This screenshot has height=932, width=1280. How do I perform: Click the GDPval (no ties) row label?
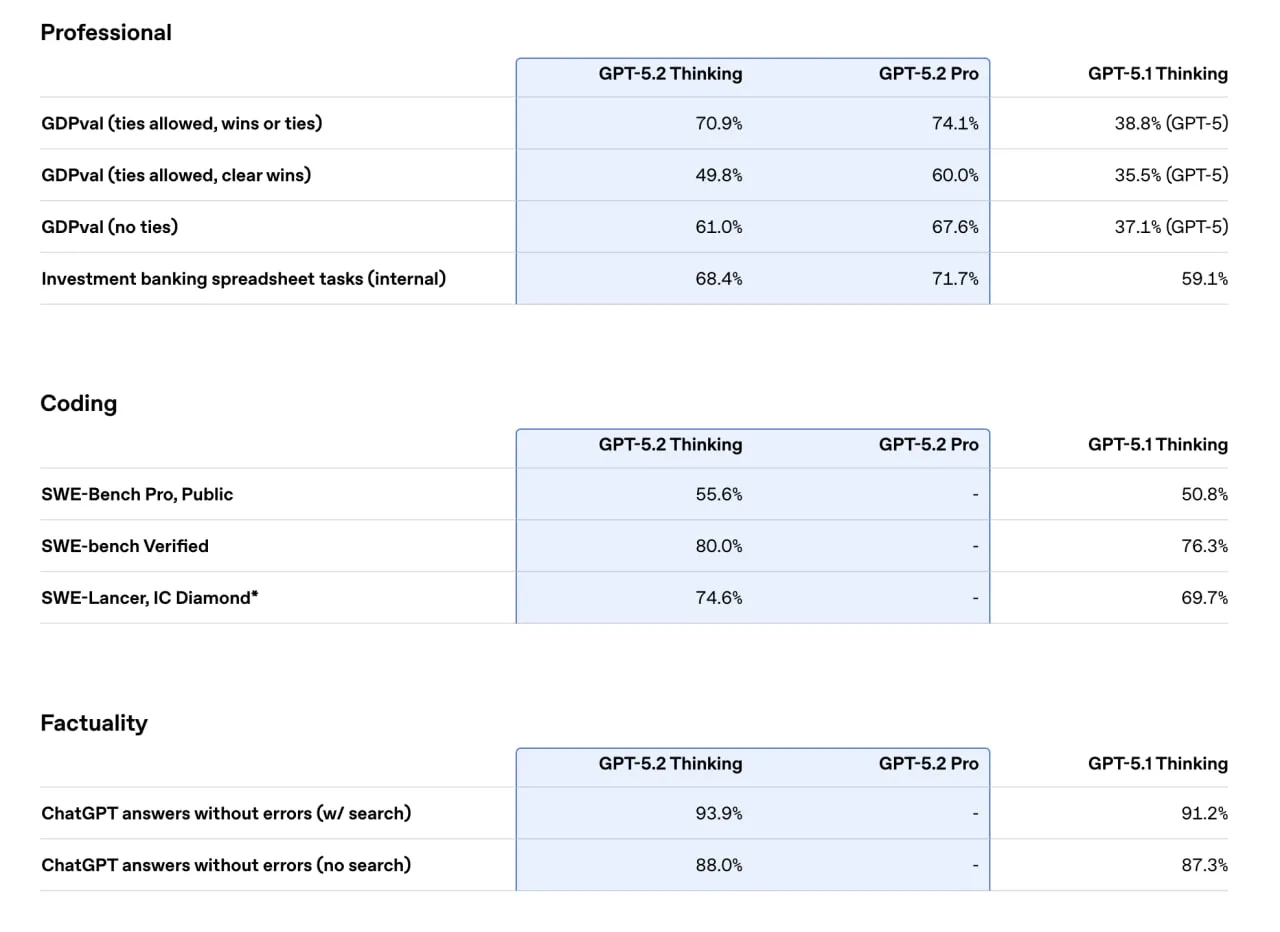(110, 227)
